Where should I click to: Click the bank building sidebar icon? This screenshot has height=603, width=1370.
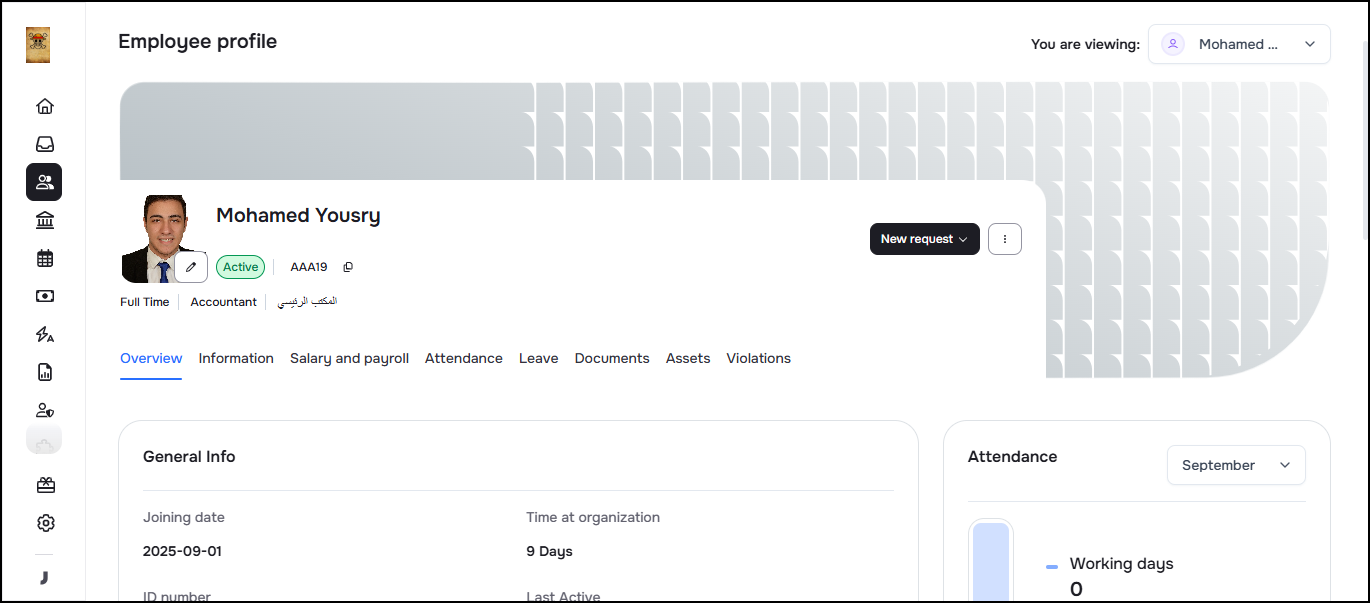pos(44,220)
